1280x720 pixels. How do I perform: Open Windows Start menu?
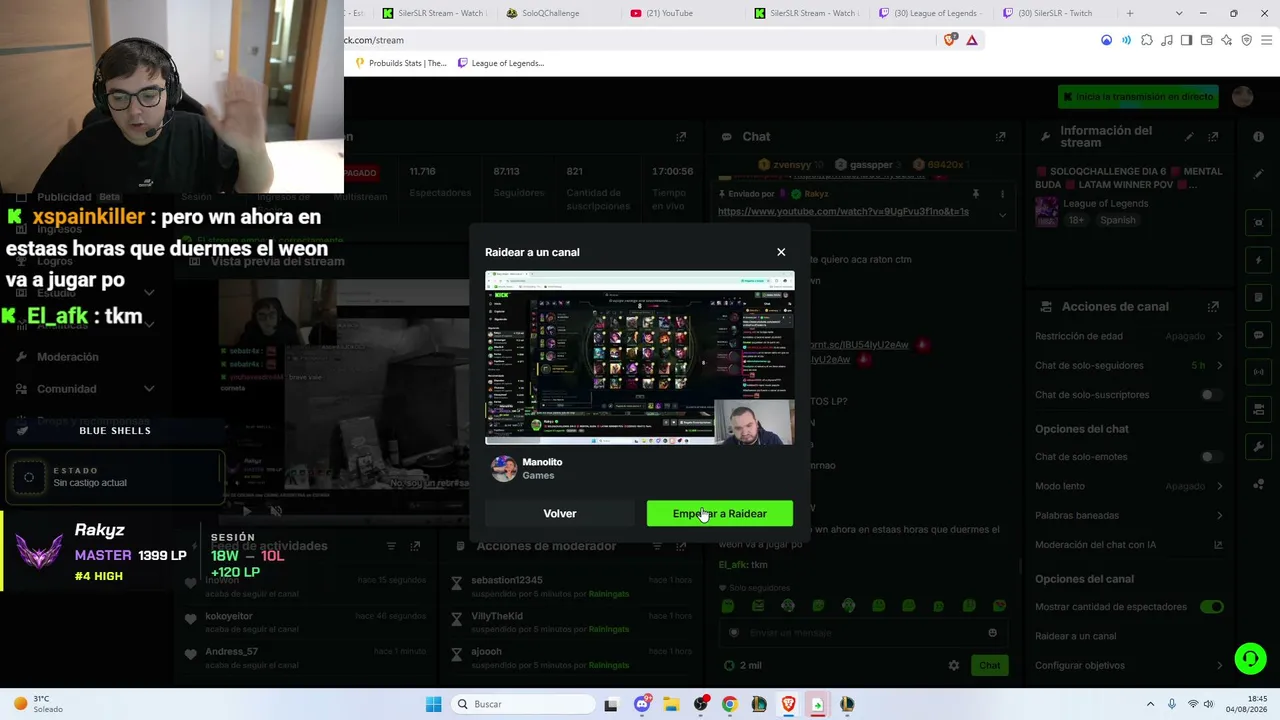433,704
